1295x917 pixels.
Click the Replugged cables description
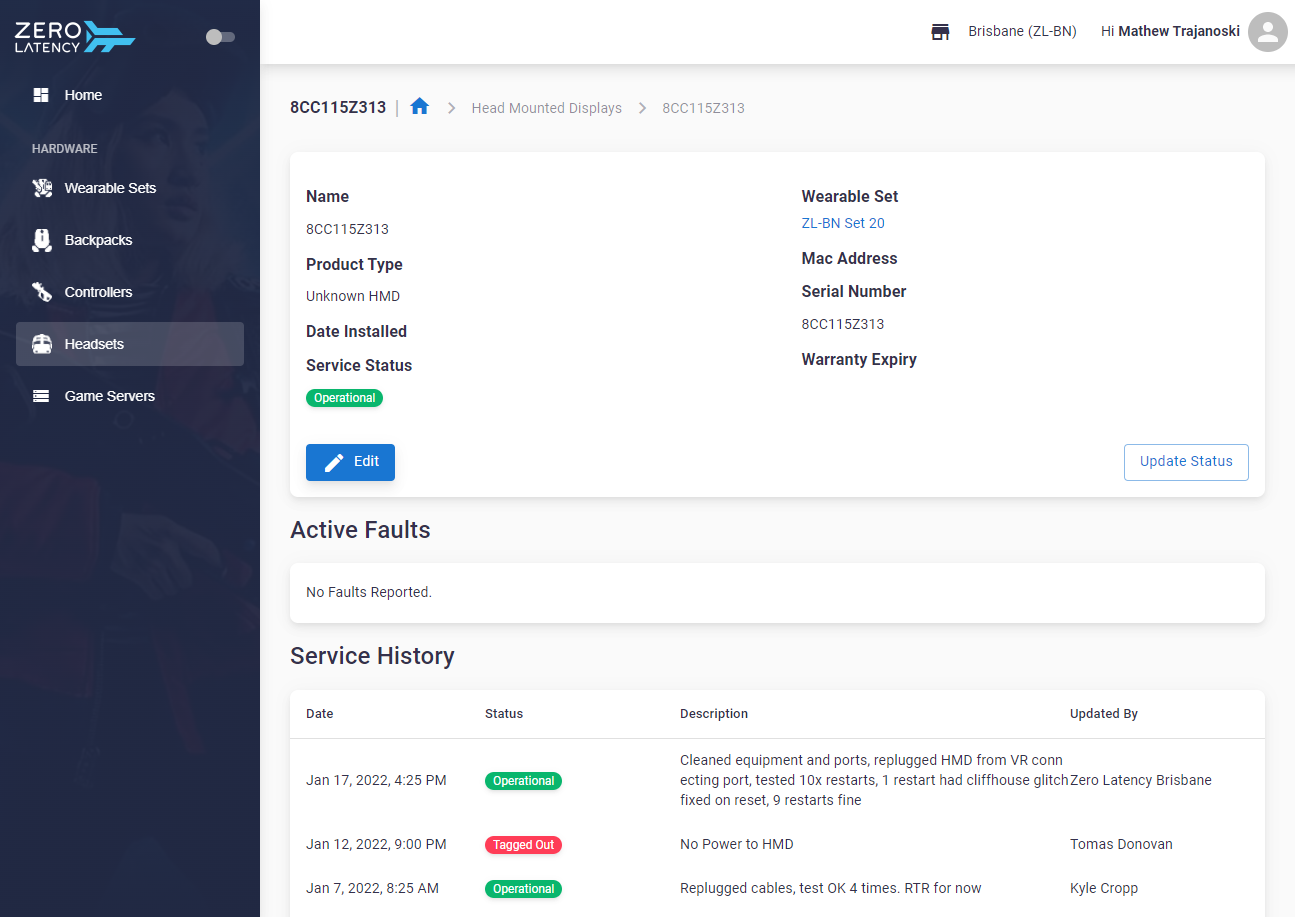pos(831,888)
